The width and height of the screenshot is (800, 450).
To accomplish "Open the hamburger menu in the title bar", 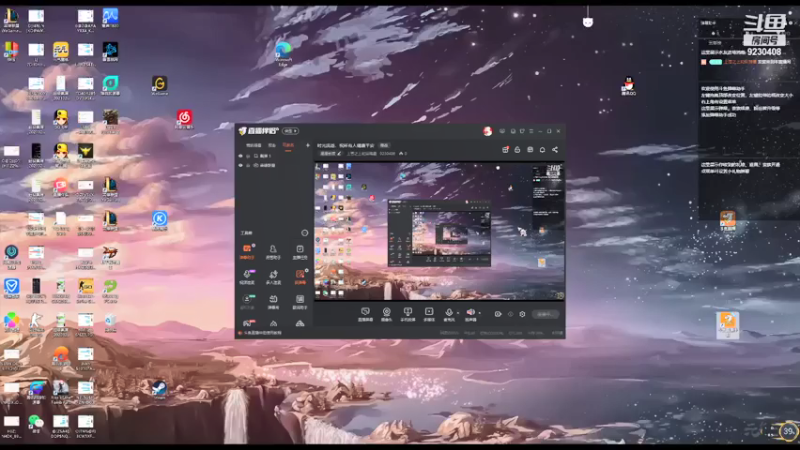I will tap(531, 131).
